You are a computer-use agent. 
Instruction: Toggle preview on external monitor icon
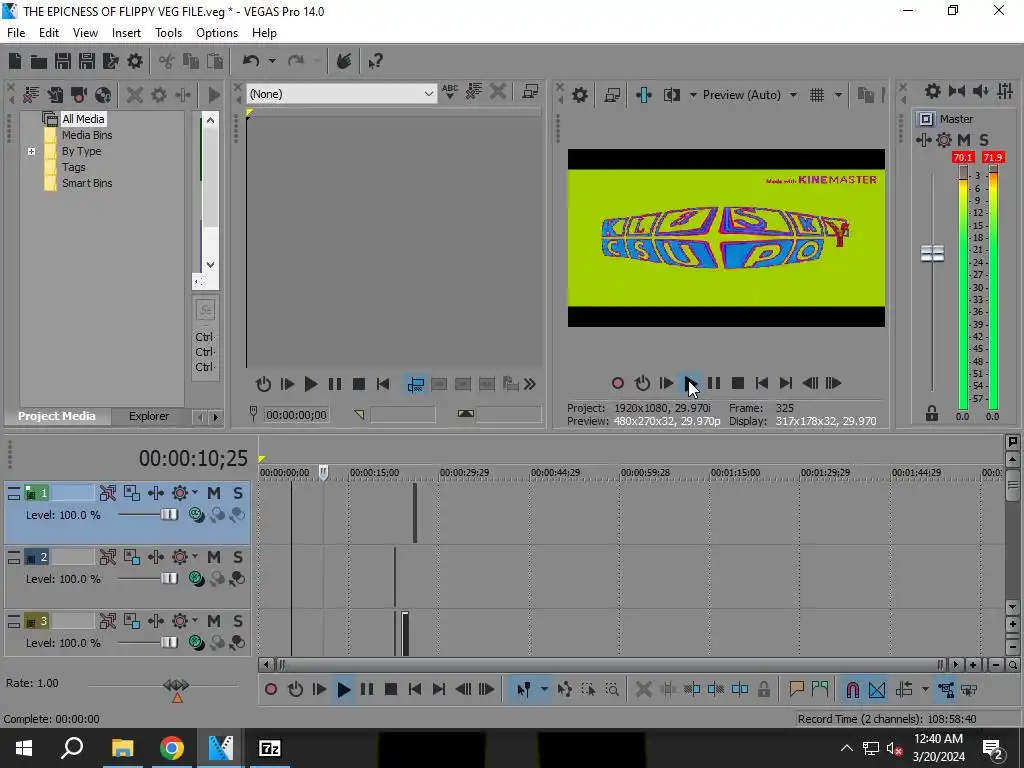pos(612,95)
